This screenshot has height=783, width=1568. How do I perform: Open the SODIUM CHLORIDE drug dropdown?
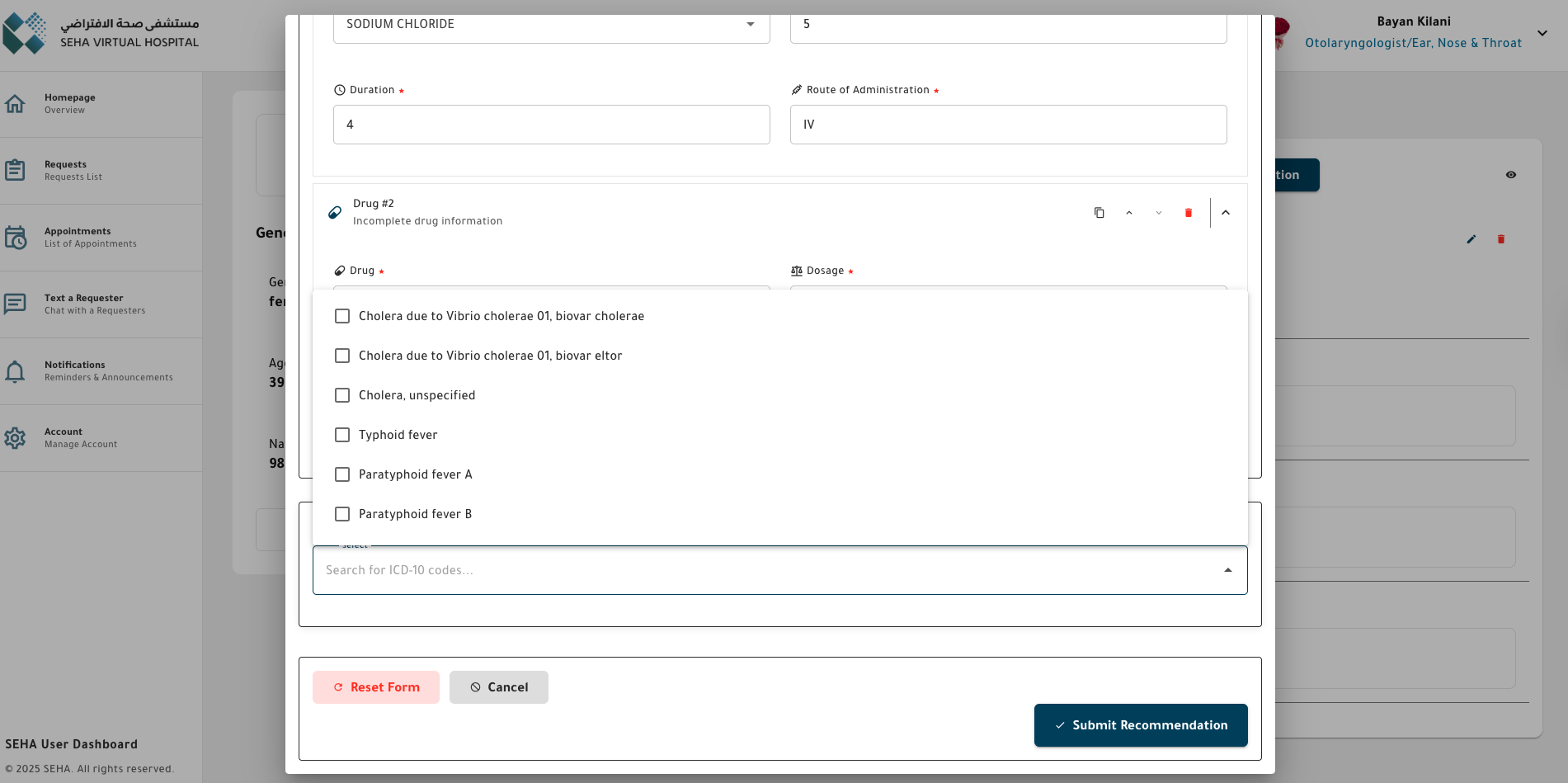[751, 25]
